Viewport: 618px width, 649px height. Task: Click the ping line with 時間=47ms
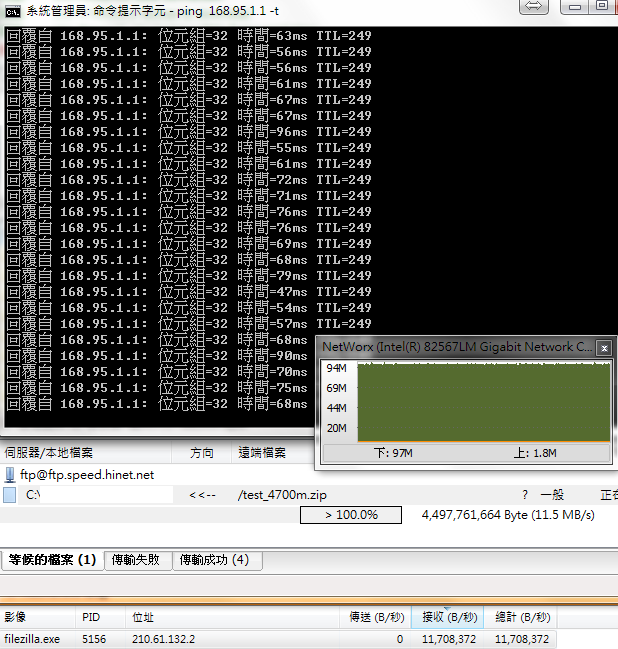point(189,292)
